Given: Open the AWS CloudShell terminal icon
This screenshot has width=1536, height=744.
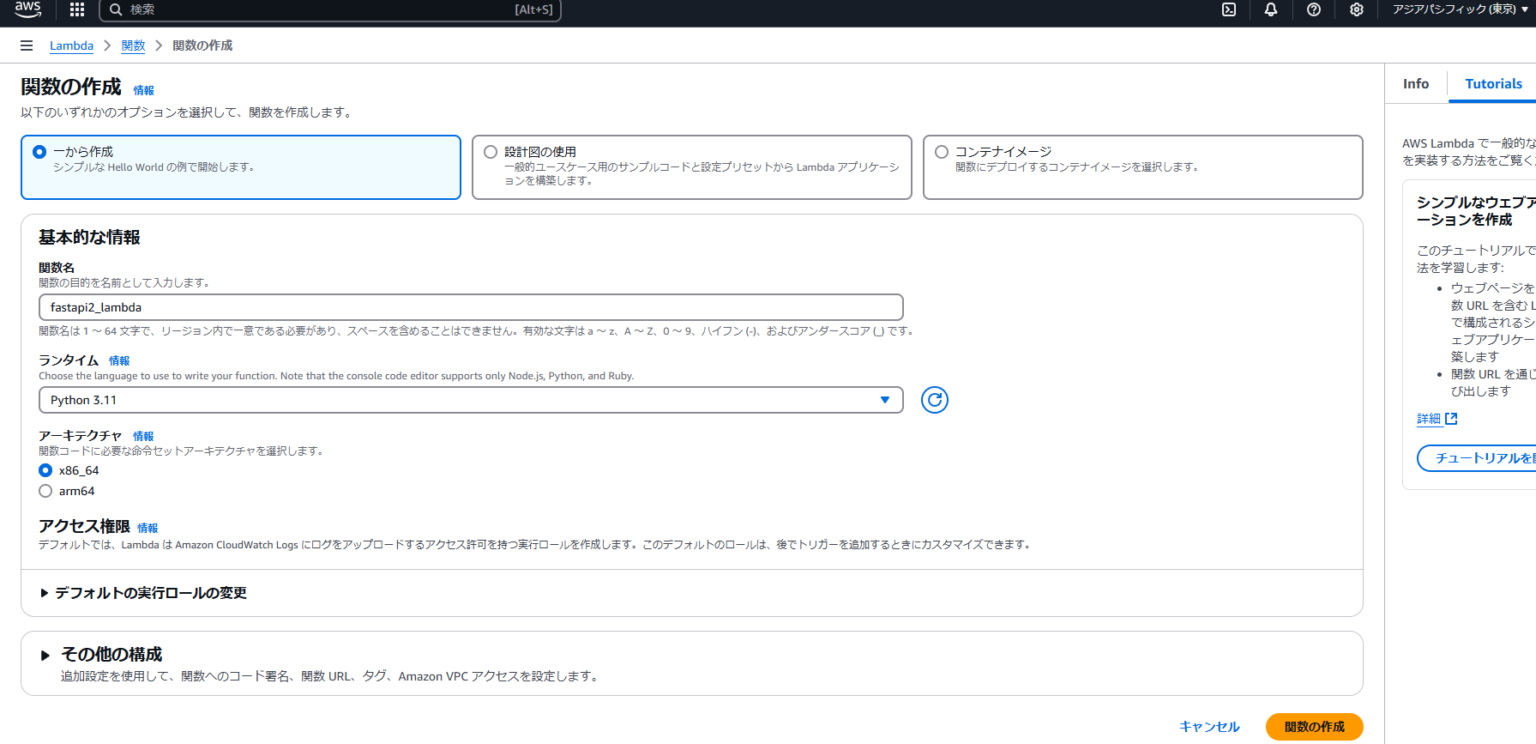Looking at the screenshot, I should point(1229,10).
